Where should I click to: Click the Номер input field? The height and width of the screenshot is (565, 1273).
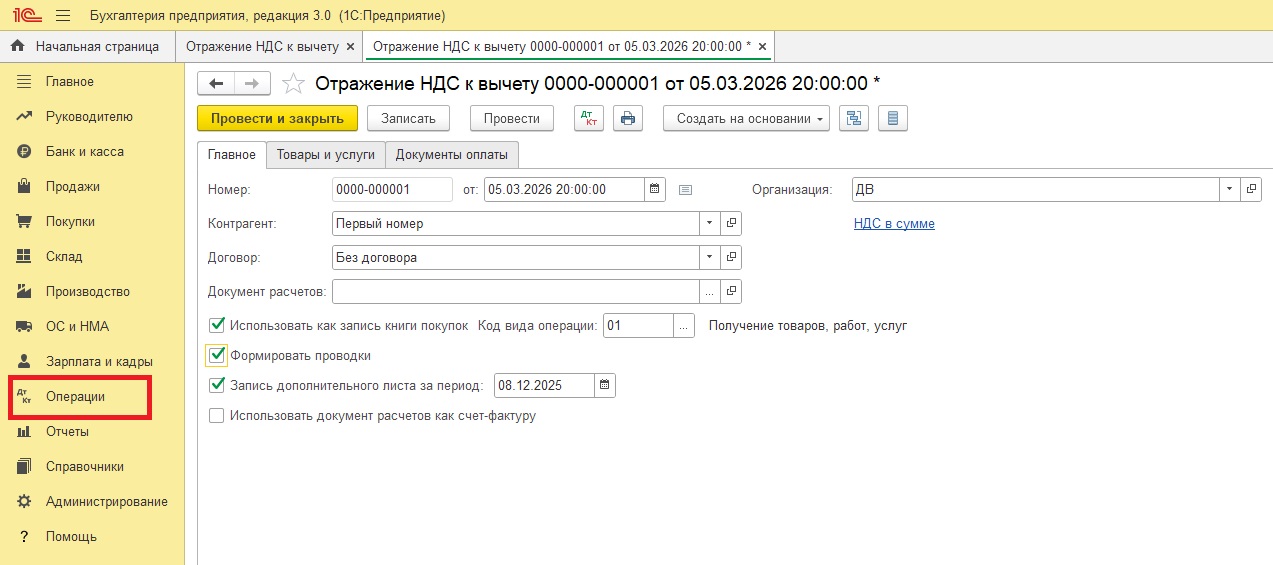pyautogui.click(x=392, y=189)
